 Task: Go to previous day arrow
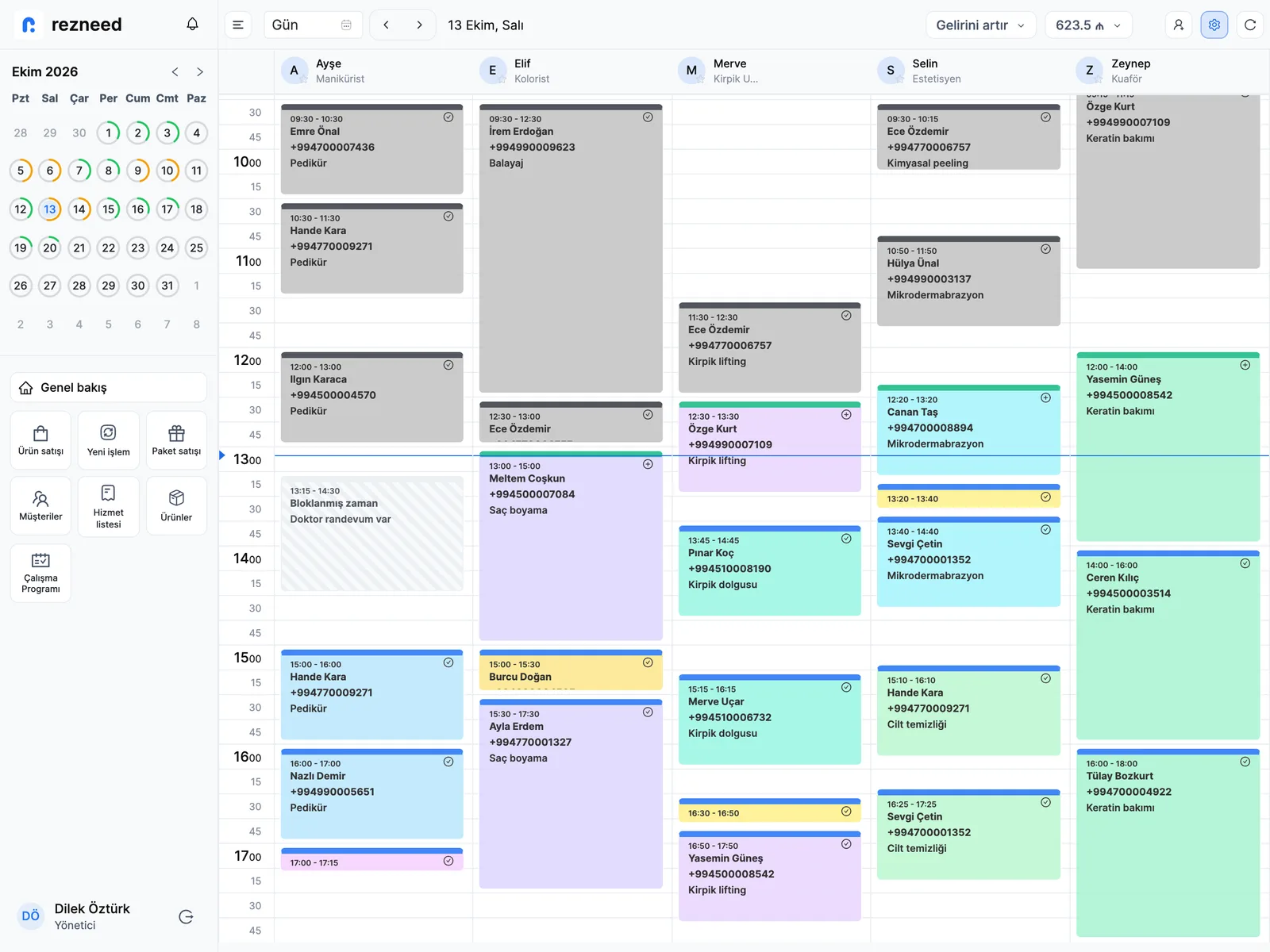(x=386, y=25)
